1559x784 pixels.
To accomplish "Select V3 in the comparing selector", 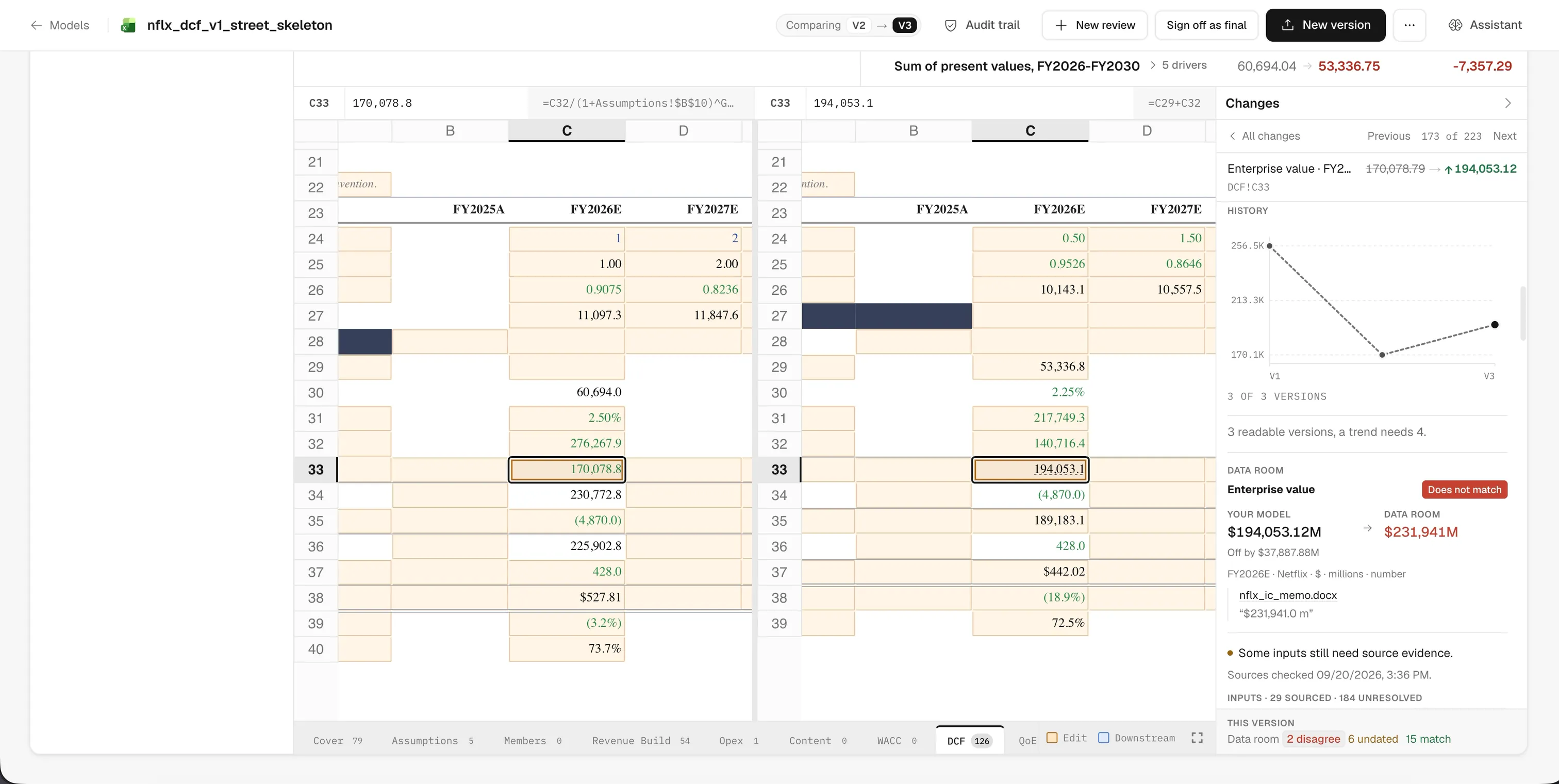I will coord(904,25).
